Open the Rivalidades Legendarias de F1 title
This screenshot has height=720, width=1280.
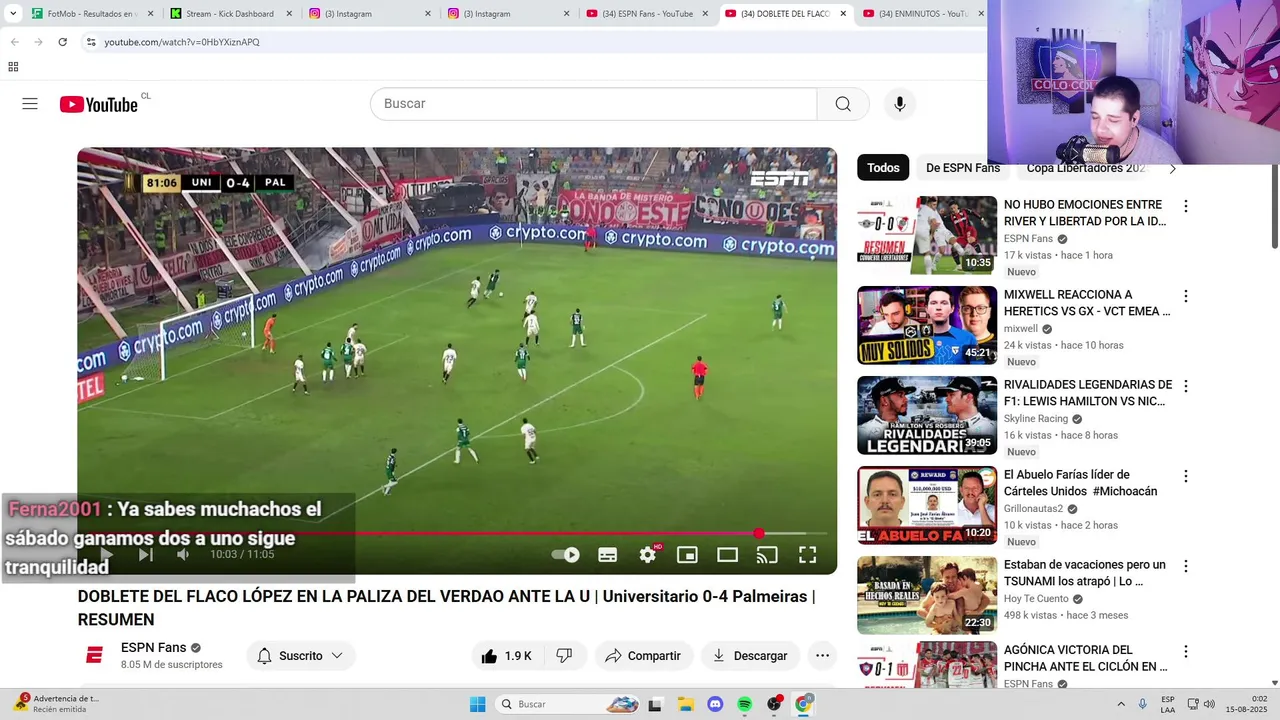point(1088,393)
